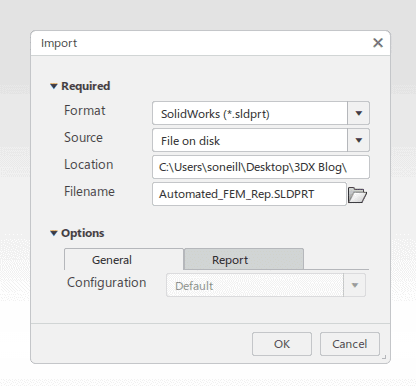Screen dimensions: 416x386
Task: Dismiss the dialog with Cancel button
Action: coord(350,344)
